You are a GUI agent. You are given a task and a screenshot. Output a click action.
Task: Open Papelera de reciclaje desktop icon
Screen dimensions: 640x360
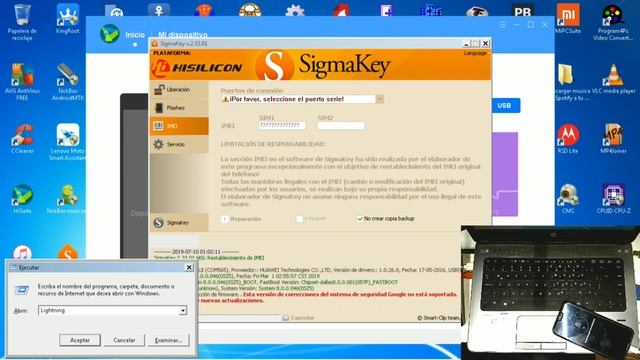(x=22, y=22)
